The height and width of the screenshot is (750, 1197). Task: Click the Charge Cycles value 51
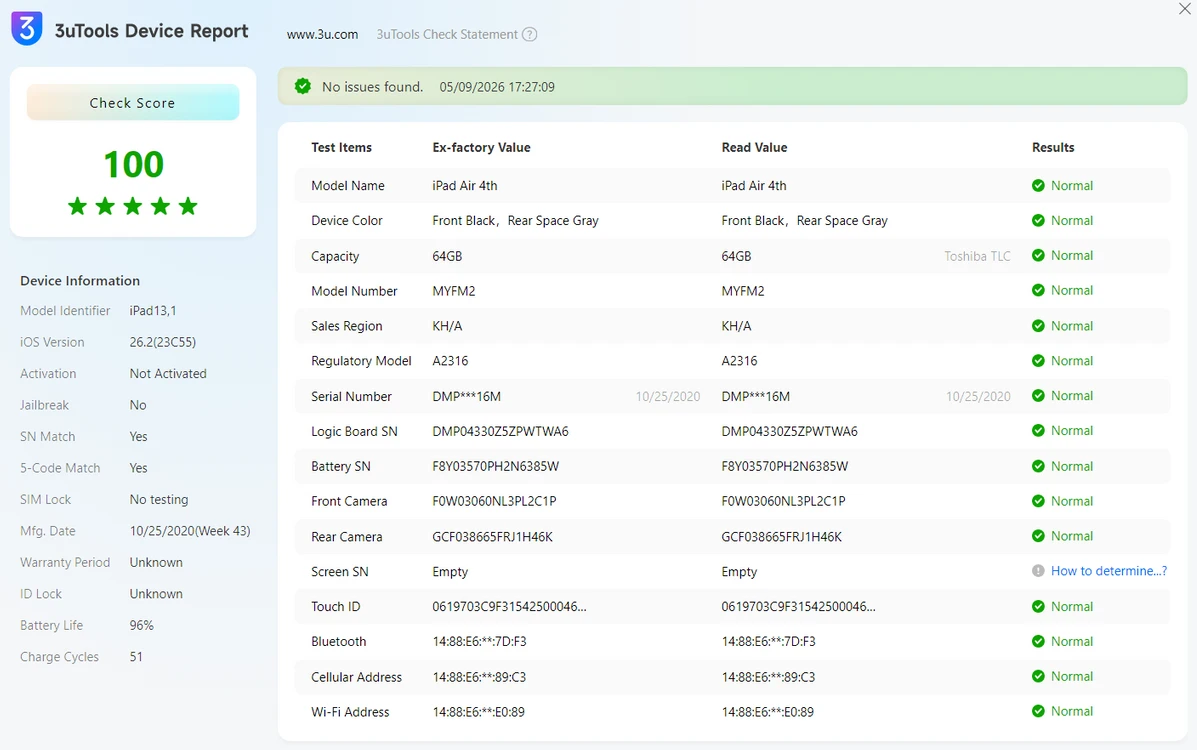[x=136, y=657]
